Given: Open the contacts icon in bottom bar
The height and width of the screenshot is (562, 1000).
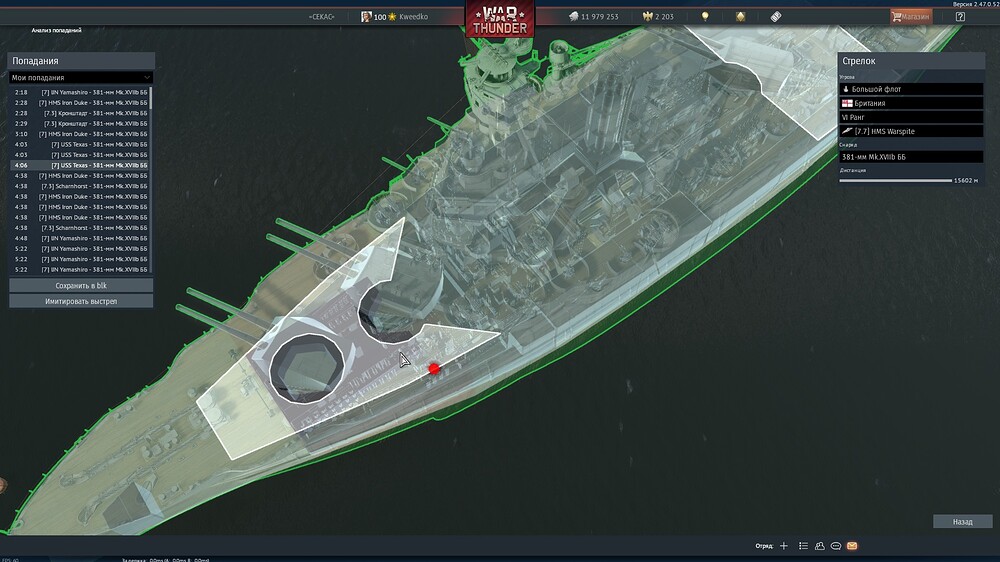Looking at the screenshot, I should pos(820,546).
